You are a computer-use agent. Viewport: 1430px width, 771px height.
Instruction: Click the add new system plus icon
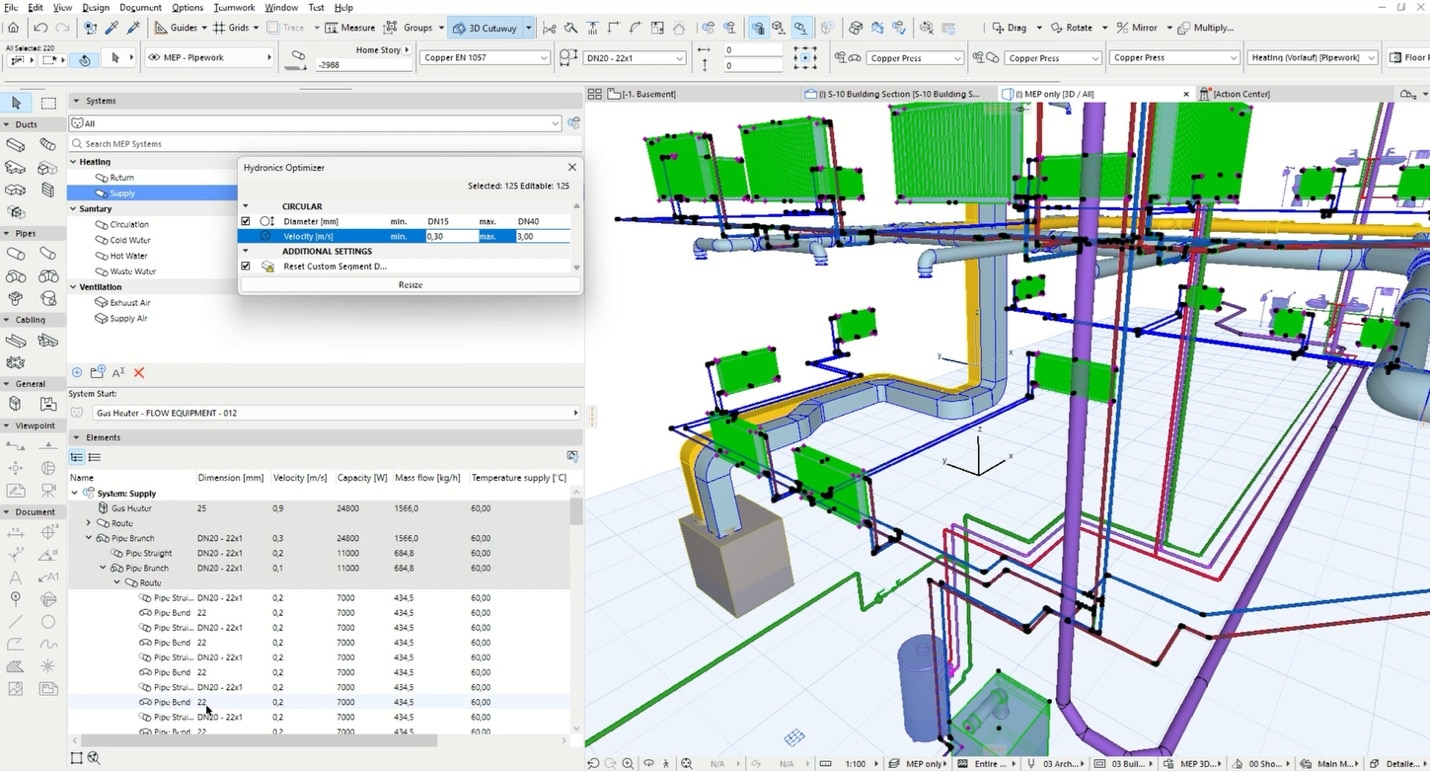point(77,373)
